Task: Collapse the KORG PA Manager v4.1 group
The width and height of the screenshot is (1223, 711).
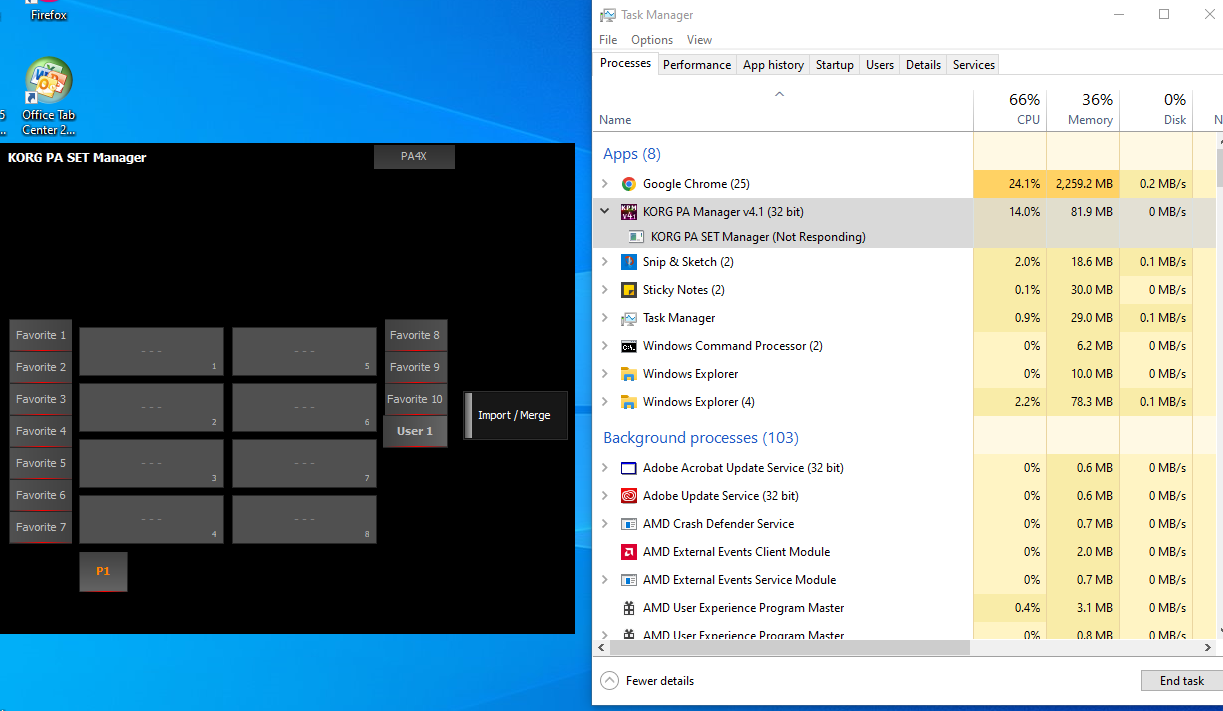Action: 604,212
